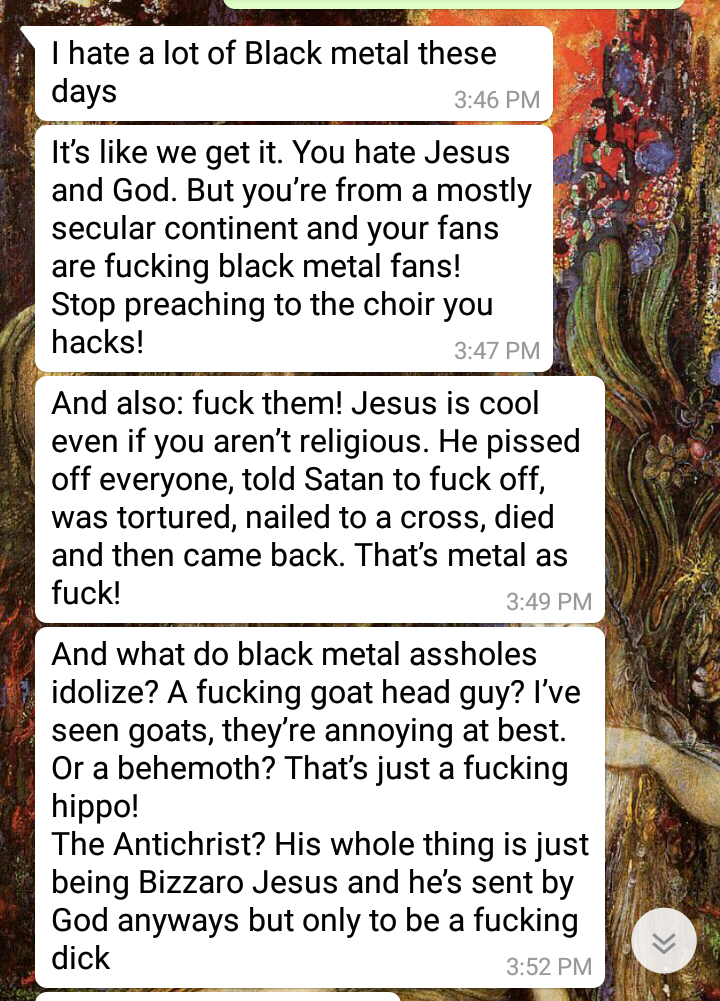Viewport: 720px width, 1001px height.
Task: Tap the 3:52 PM timestamp
Action: pos(549,967)
